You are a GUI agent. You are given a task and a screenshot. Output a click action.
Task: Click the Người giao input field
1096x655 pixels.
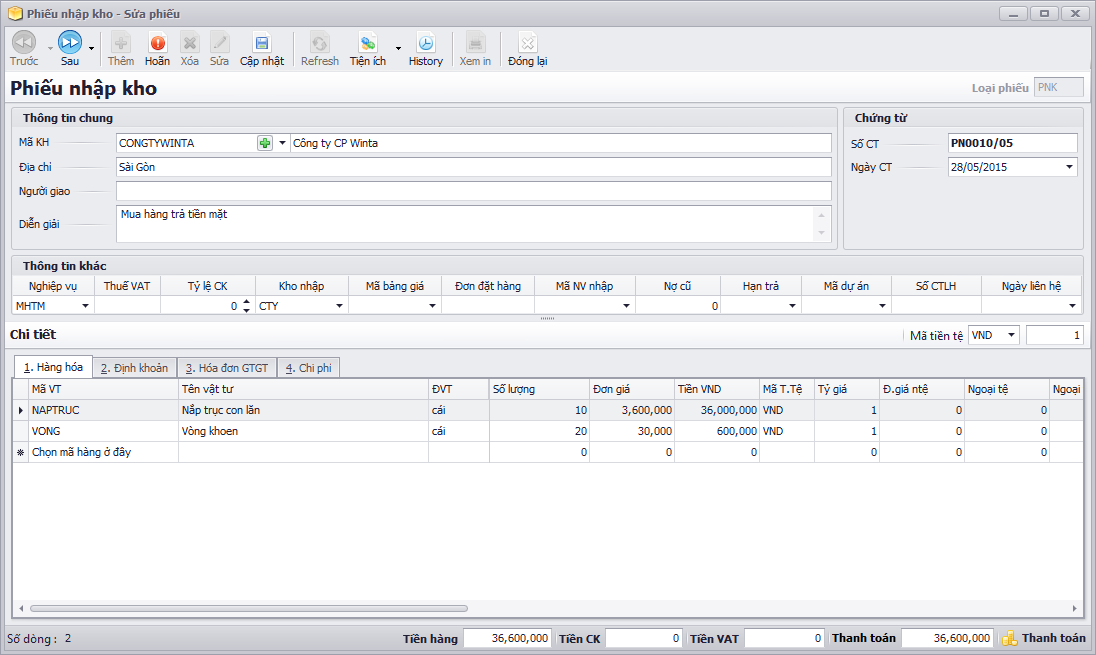[473, 191]
